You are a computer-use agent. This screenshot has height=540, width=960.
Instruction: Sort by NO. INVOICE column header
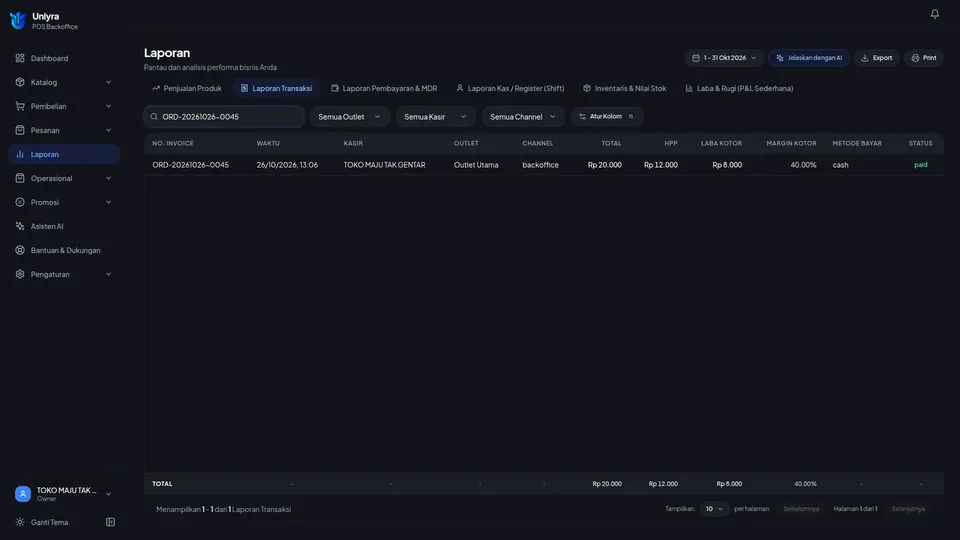(173, 143)
